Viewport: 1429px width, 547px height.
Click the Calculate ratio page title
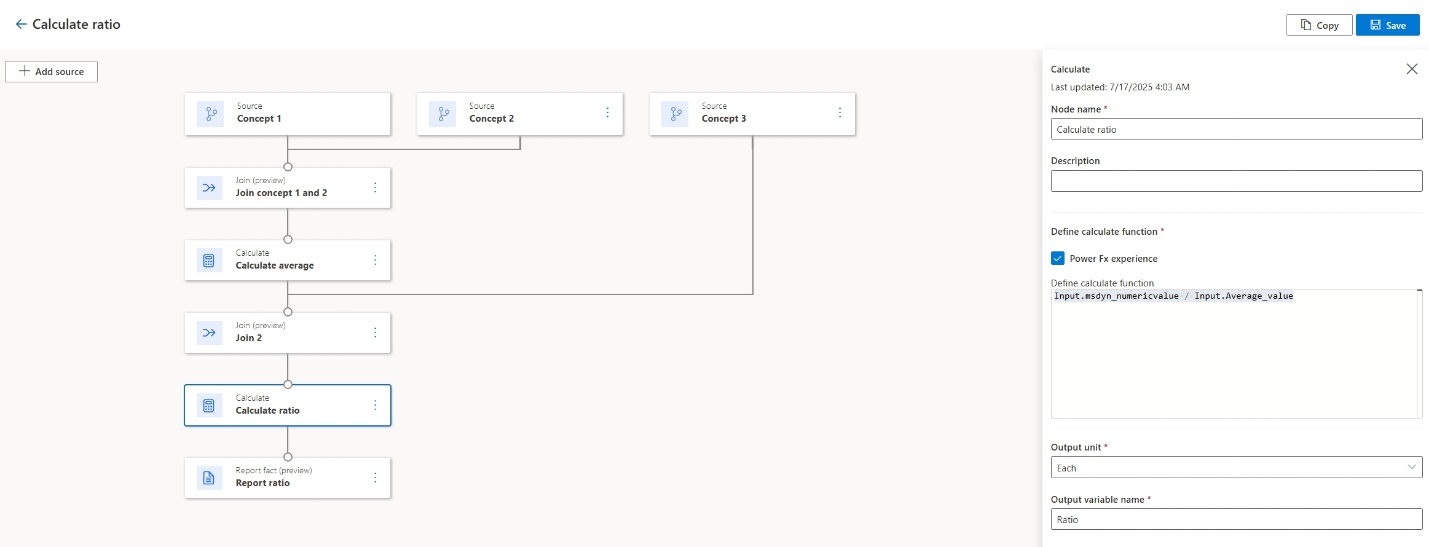point(76,24)
